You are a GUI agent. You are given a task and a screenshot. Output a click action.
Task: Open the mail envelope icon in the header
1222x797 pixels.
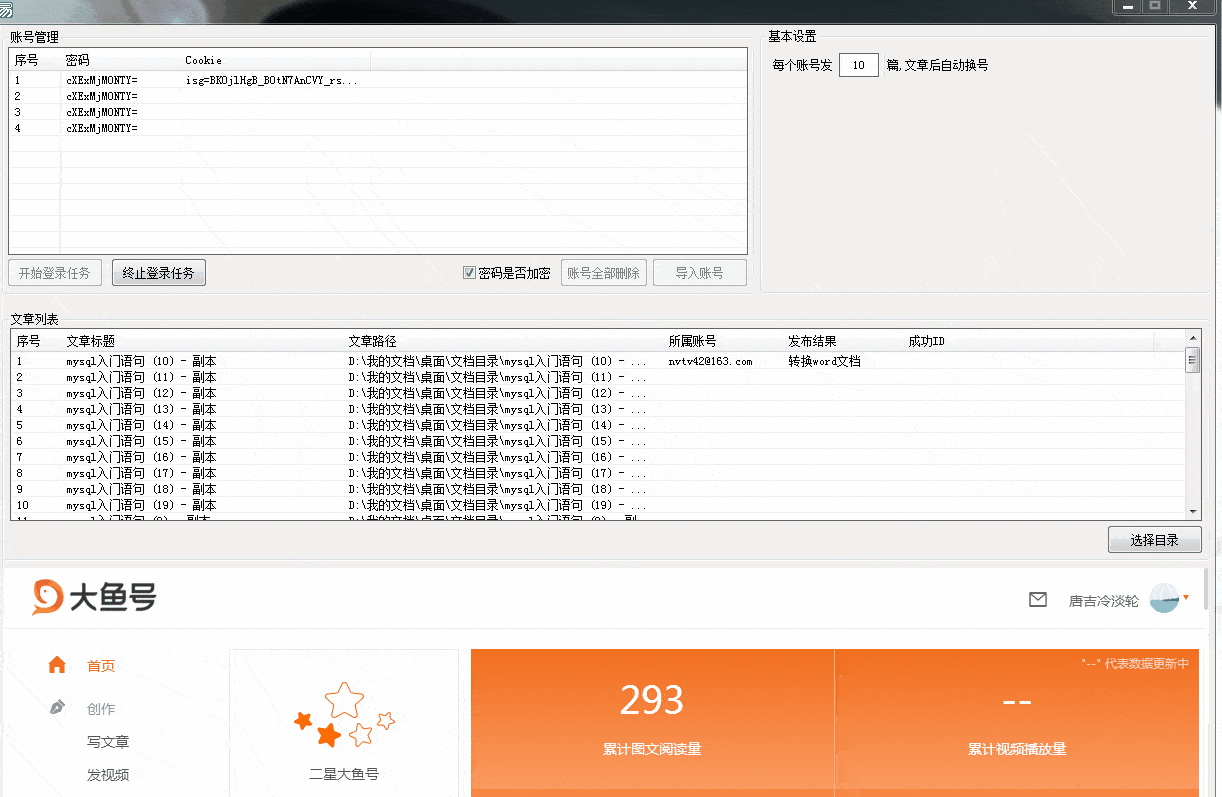click(x=1037, y=599)
